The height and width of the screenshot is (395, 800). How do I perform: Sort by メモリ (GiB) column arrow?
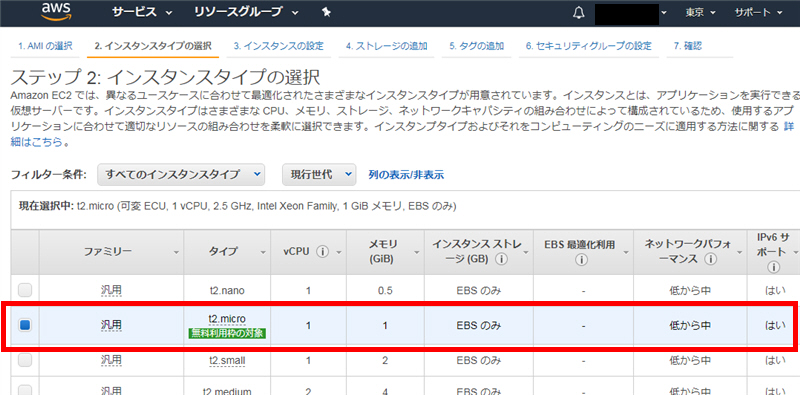coord(416,252)
